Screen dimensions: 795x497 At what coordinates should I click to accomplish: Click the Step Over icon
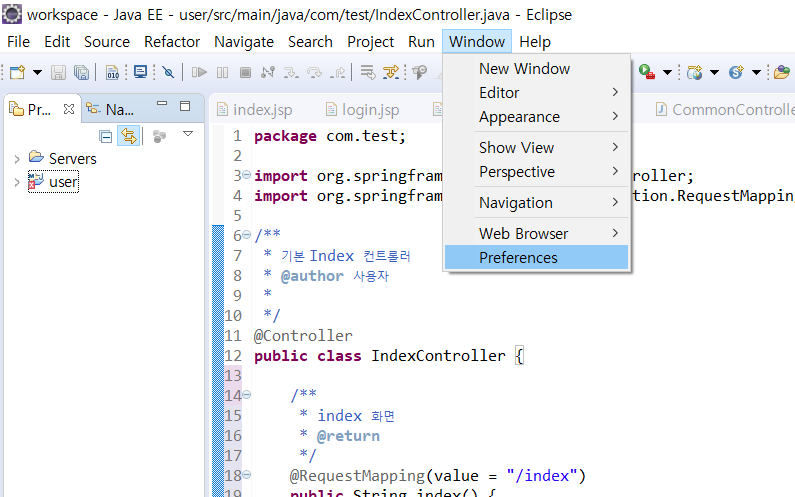(314, 73)
